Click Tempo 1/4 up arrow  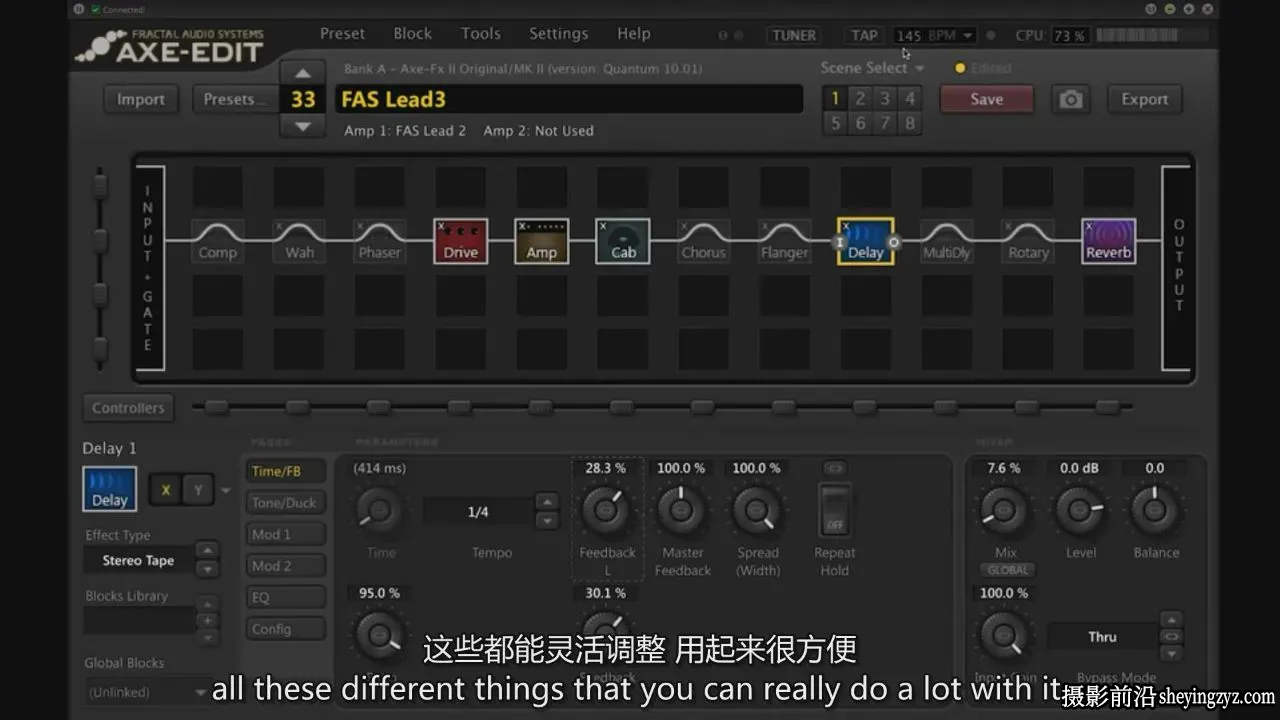coord(546,502)
